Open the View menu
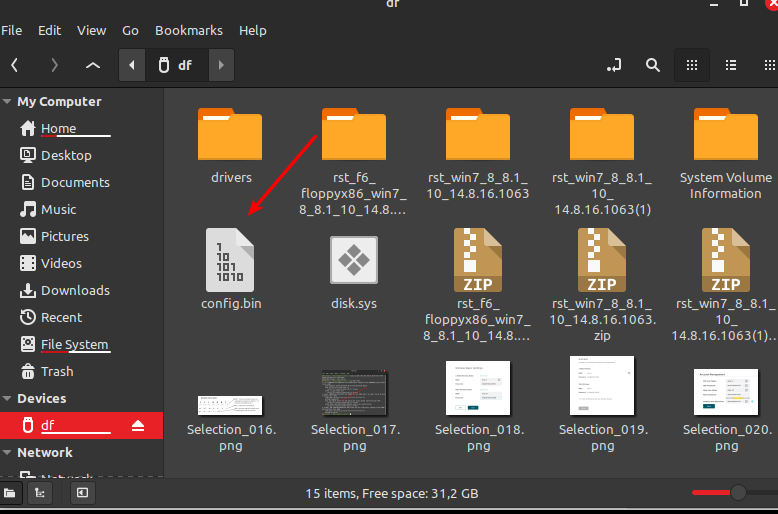Image resolution: width=778 pixels, height=514 pixels. (91, 30)
